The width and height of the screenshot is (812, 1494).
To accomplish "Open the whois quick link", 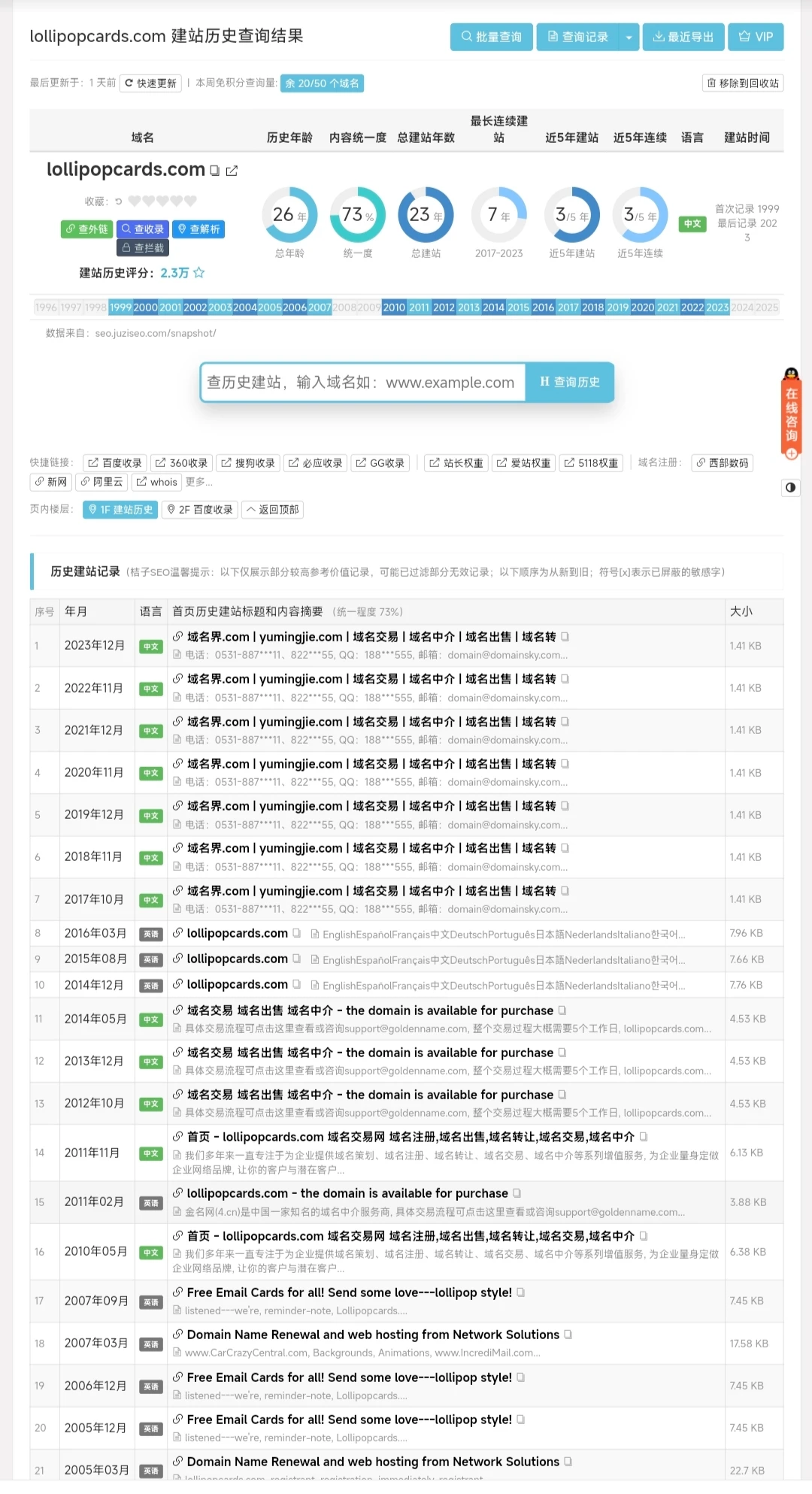I will [157, 482].
